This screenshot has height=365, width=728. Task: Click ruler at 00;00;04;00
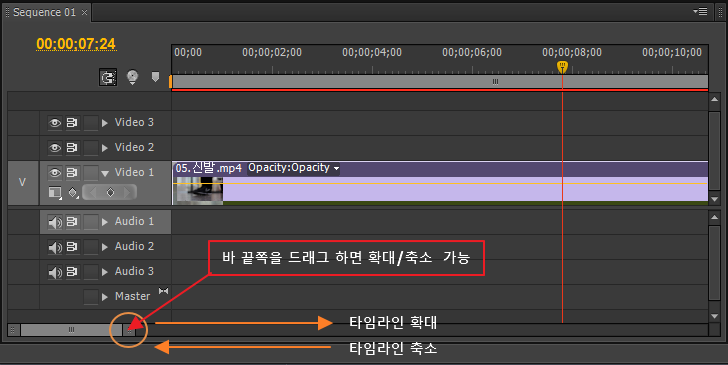tap(372, 52)
